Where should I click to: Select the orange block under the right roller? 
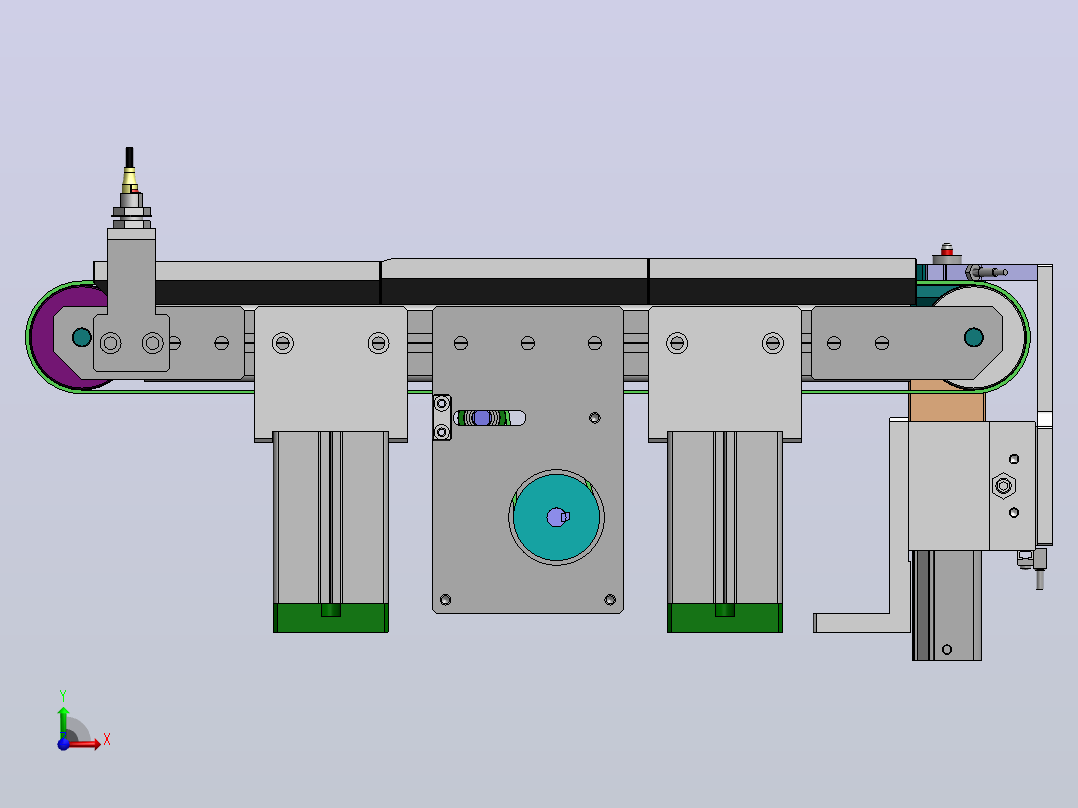(946, 402)
